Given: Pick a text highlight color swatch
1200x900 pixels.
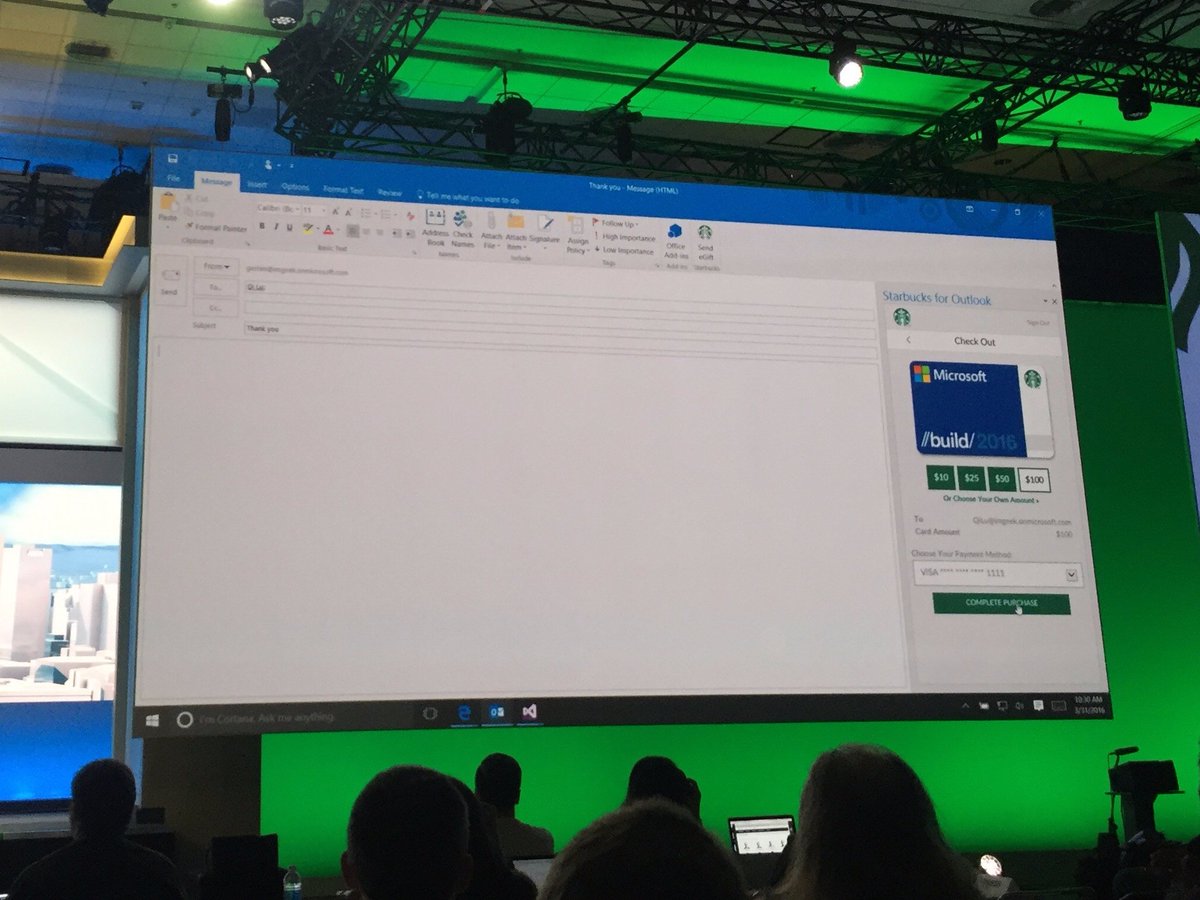Looking at the screenshot, I should click(x=306, y=227).
